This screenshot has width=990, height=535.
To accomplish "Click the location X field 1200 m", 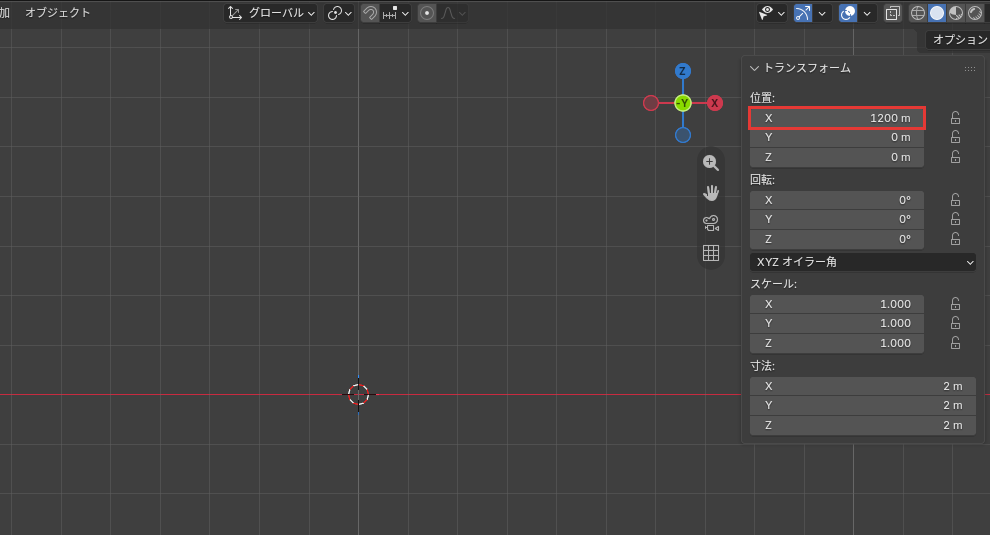I will pos(837,118).
